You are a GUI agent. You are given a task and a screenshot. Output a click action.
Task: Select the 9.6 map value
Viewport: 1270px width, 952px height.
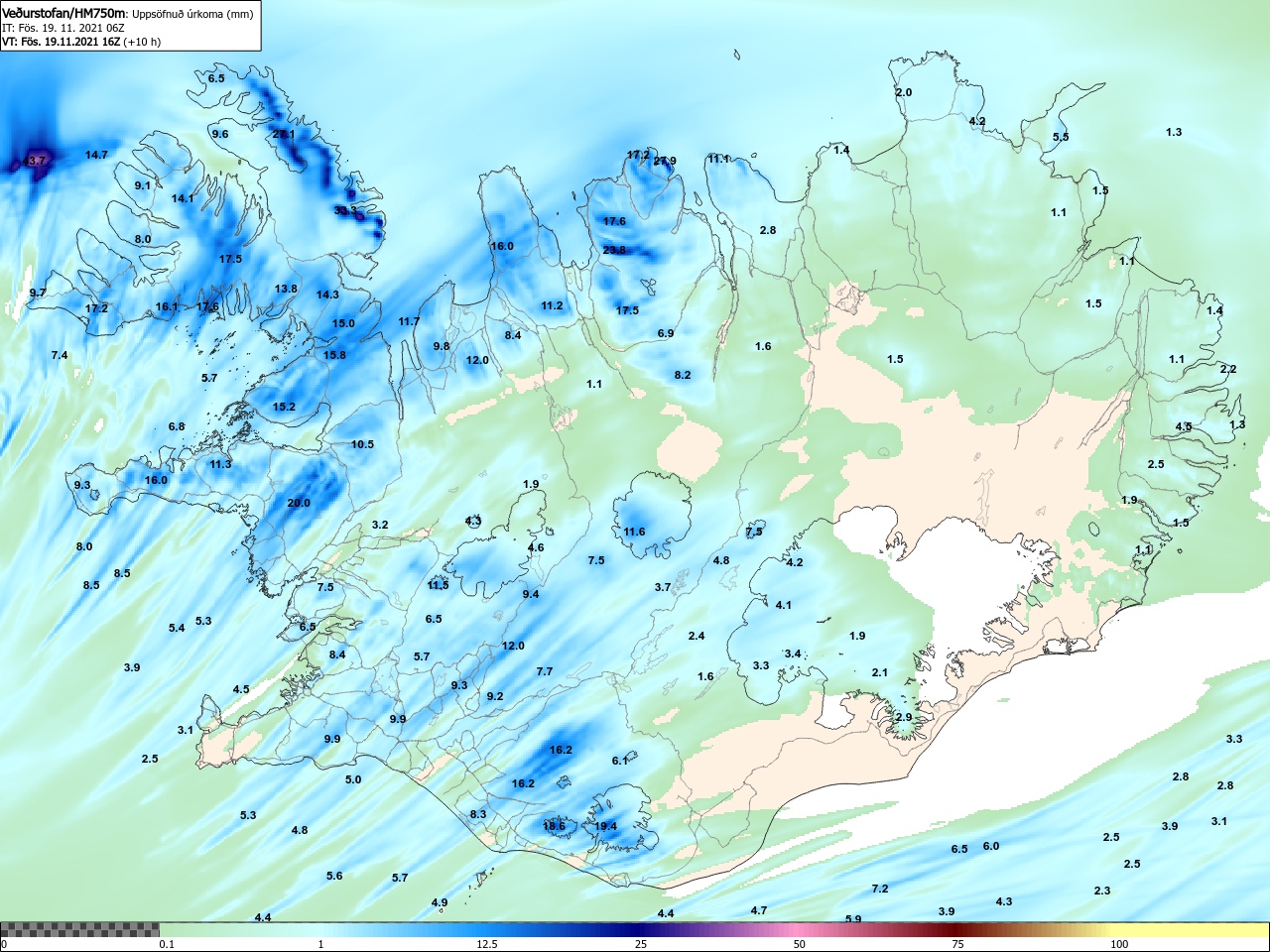click(x=220, y=134)
